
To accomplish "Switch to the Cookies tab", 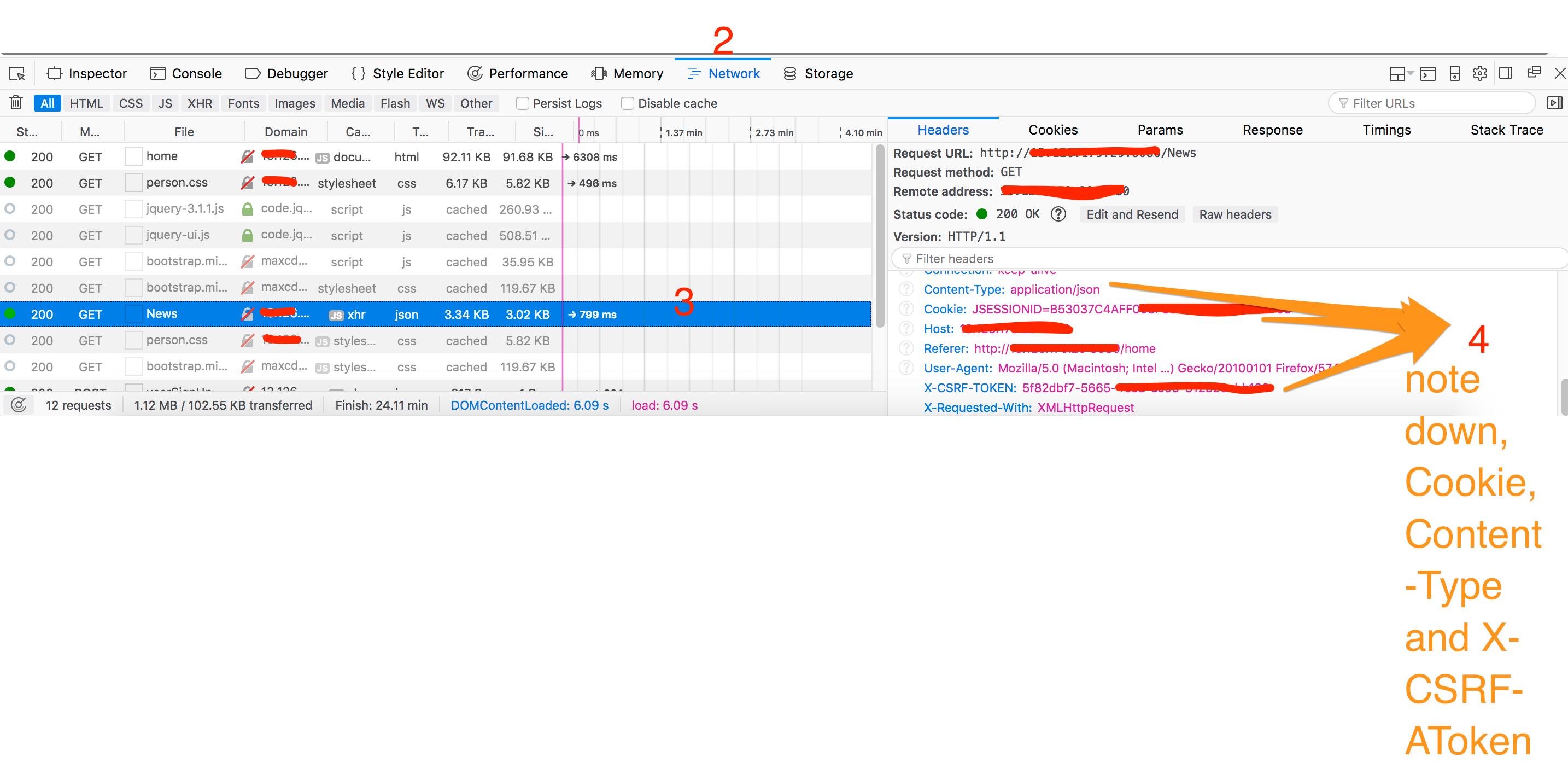I will click(1053, 130).
